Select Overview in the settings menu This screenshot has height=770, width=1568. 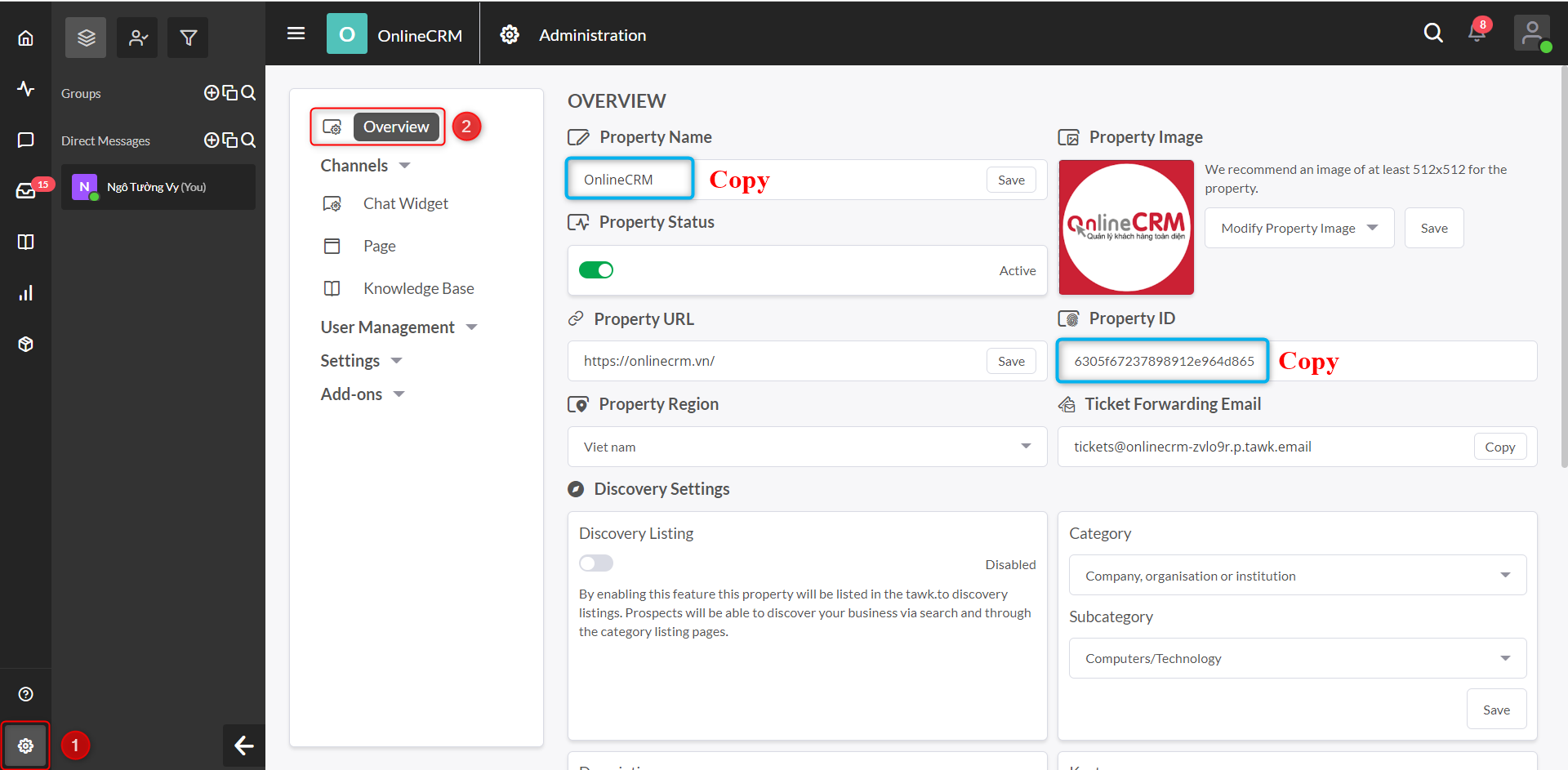point(396,127)
